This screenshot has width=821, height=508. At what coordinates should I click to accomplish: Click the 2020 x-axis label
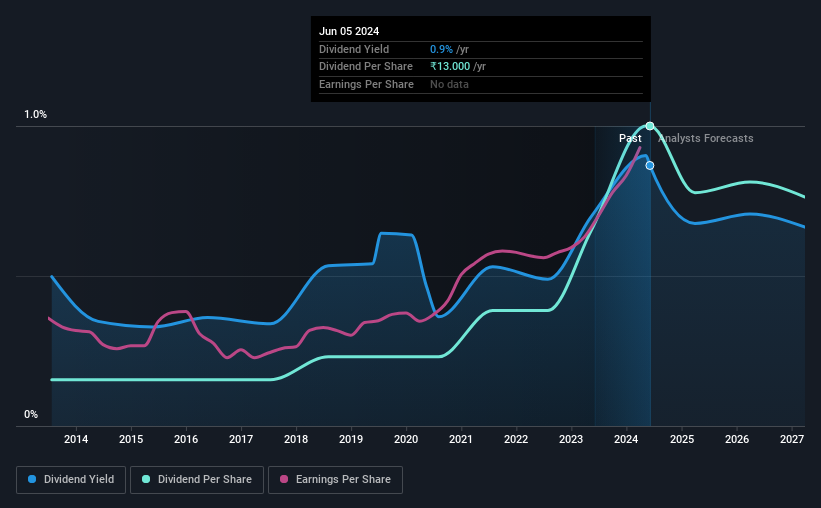tap(406, 439)
